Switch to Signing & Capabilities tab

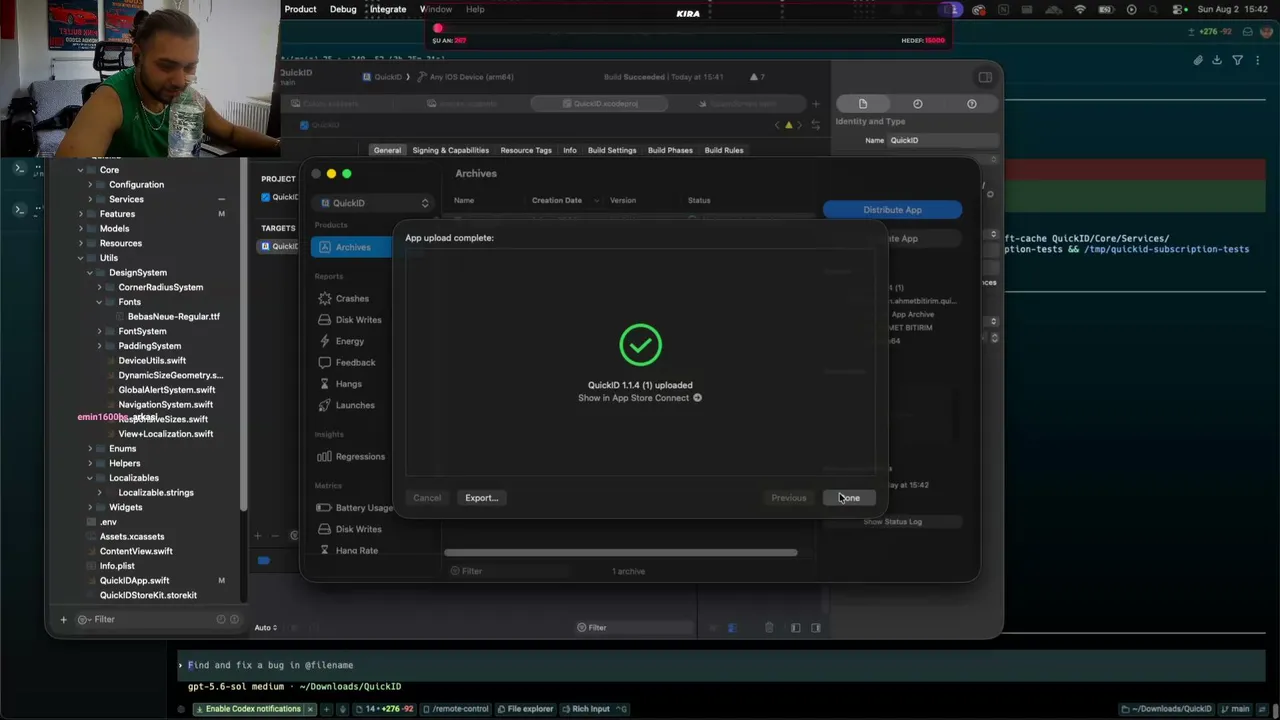451,150
